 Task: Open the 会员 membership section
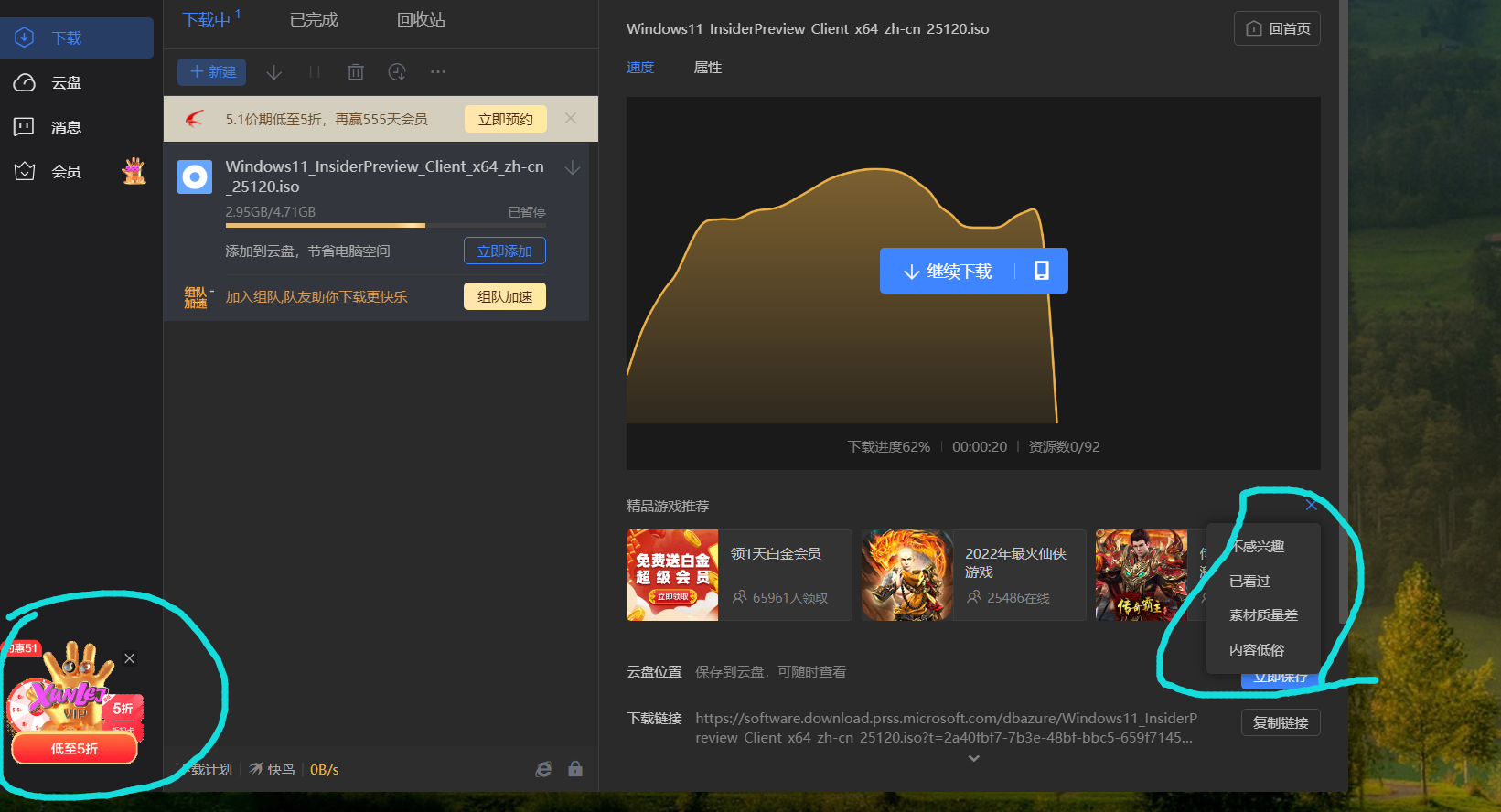point(64,171)
